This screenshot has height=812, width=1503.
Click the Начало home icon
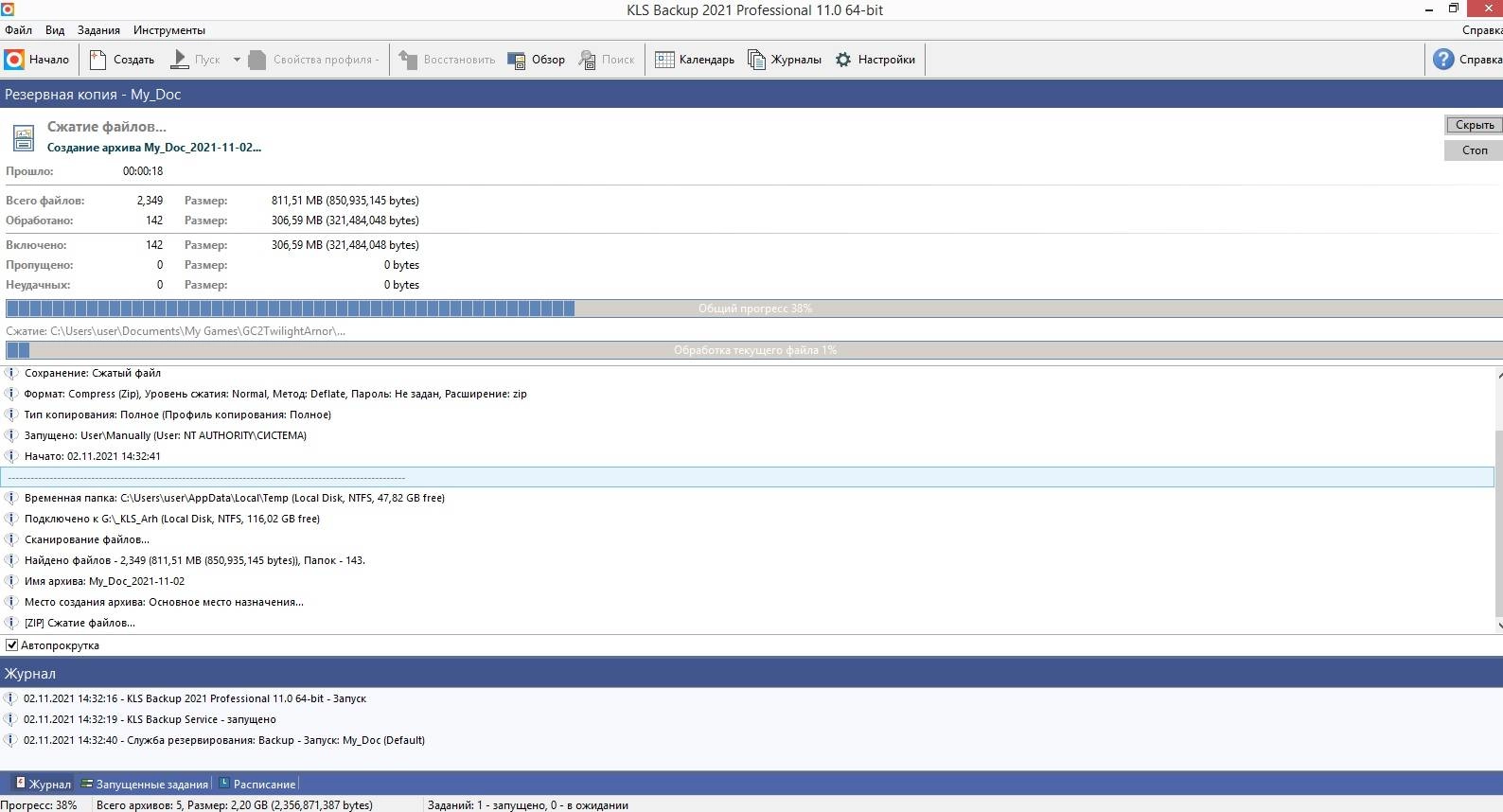14,60
